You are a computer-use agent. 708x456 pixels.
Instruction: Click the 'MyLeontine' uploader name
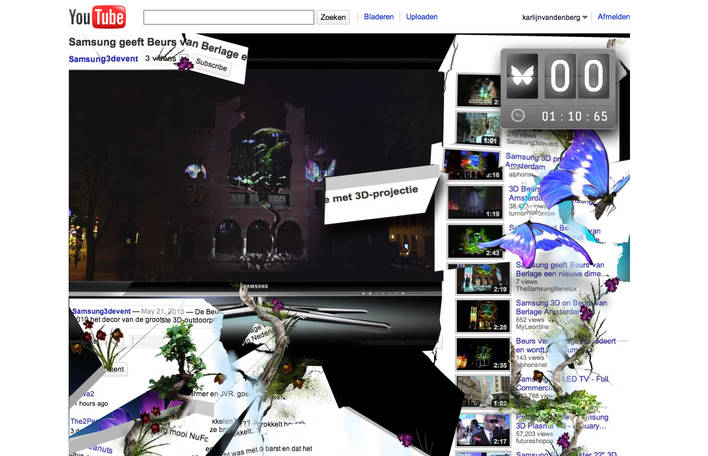(x=532, y=326)
